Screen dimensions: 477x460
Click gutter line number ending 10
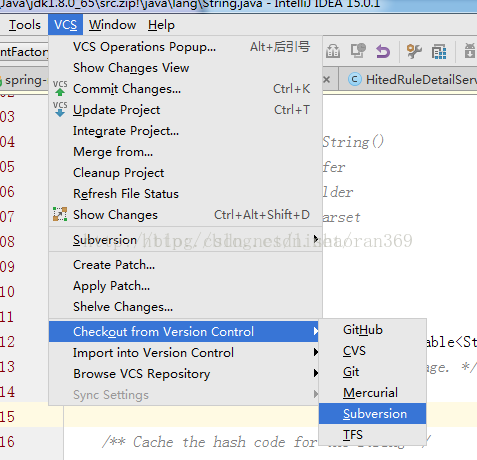[x=7, y=292]
